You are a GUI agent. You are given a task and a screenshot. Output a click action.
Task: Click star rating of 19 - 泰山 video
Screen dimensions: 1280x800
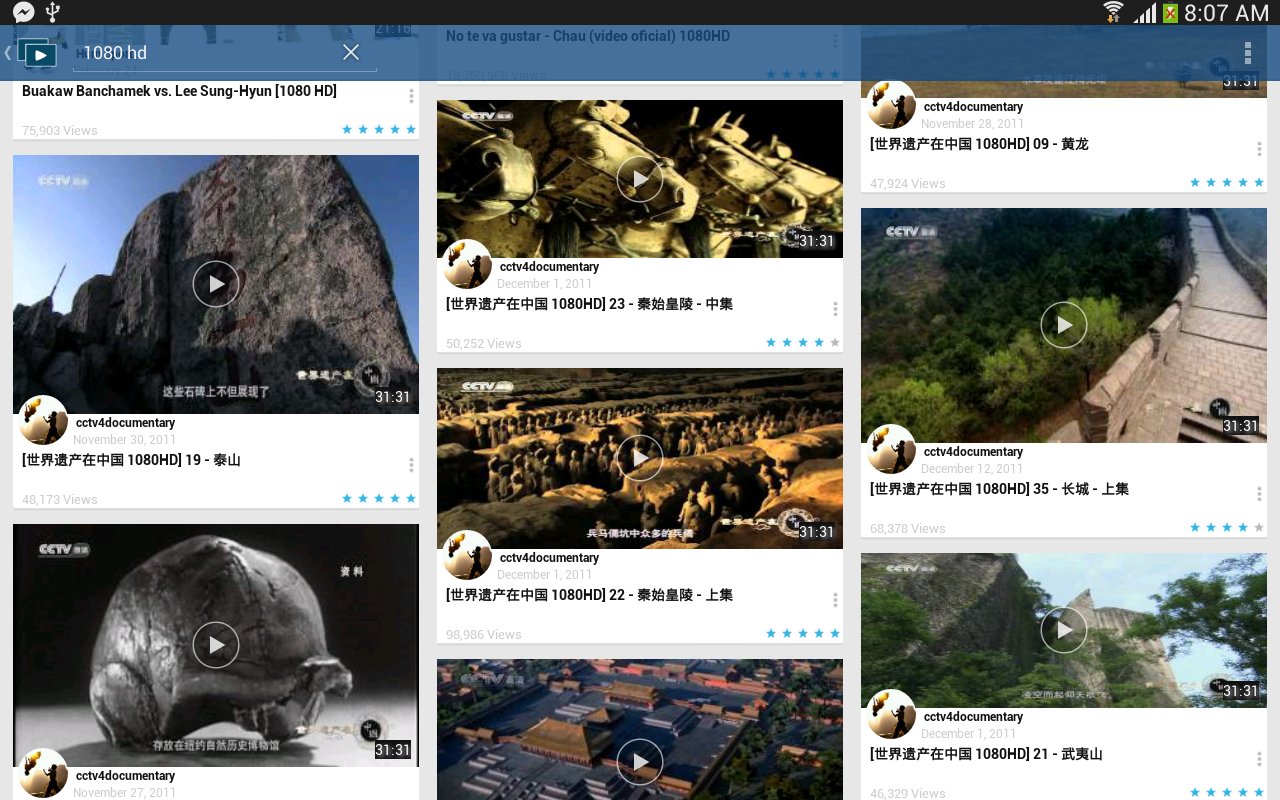[379, 498]
